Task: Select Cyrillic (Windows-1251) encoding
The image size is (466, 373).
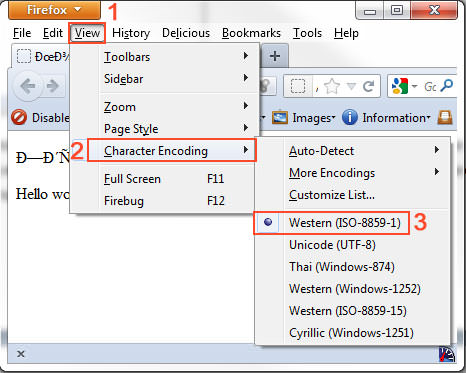Action: tap(353, 333)
